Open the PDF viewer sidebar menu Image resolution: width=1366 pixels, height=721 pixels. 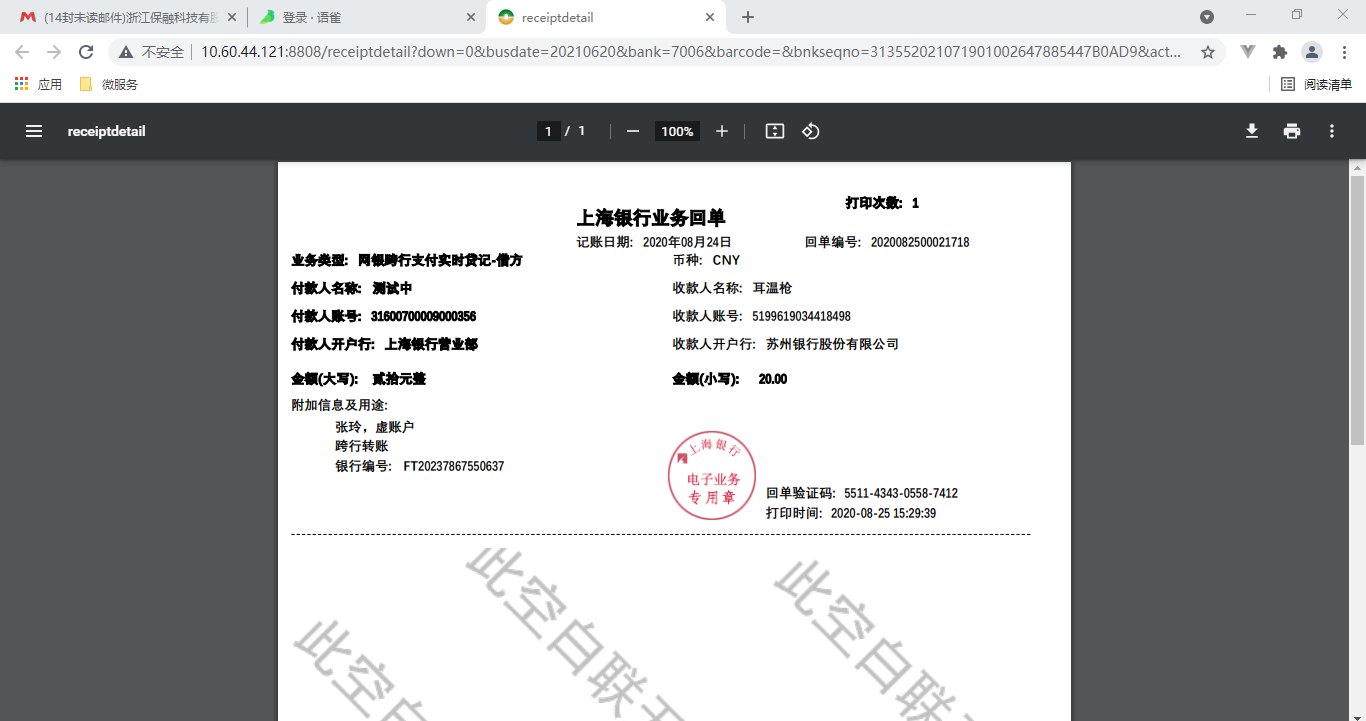coord(34,131)
